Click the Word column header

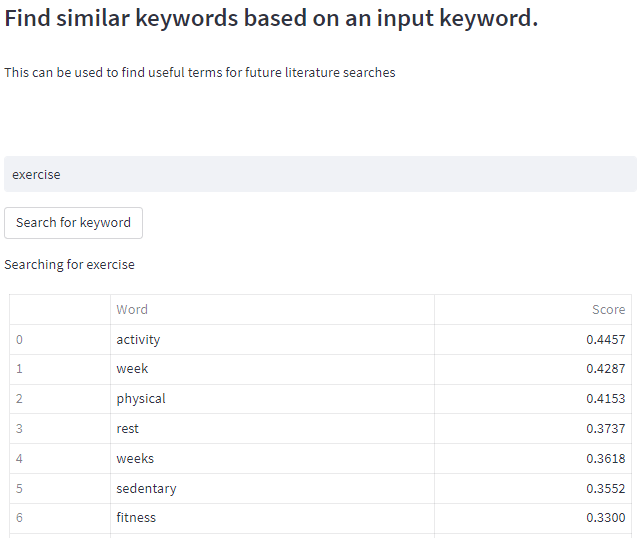271,310
